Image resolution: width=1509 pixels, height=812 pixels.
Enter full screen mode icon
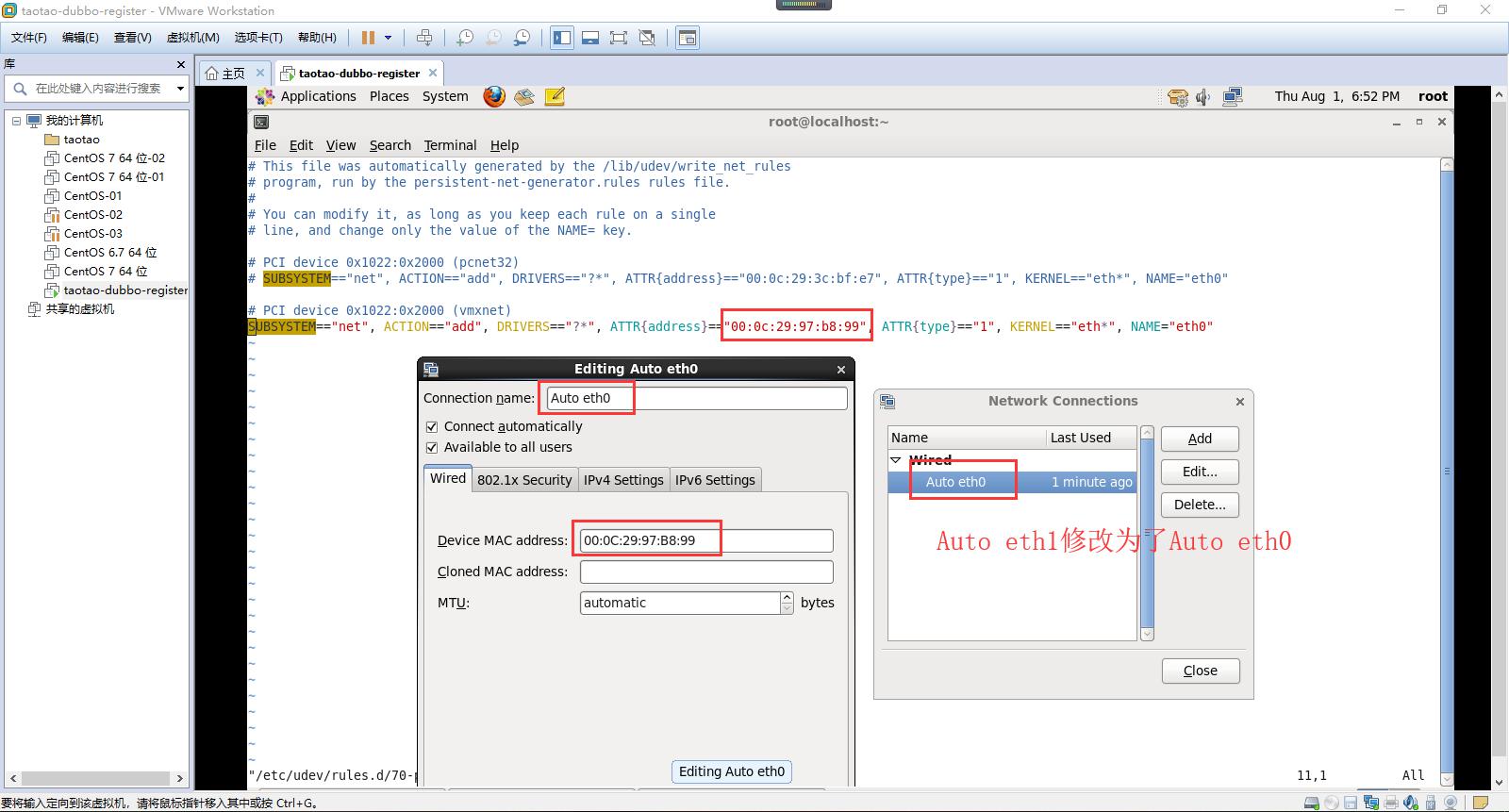[619, 38]
